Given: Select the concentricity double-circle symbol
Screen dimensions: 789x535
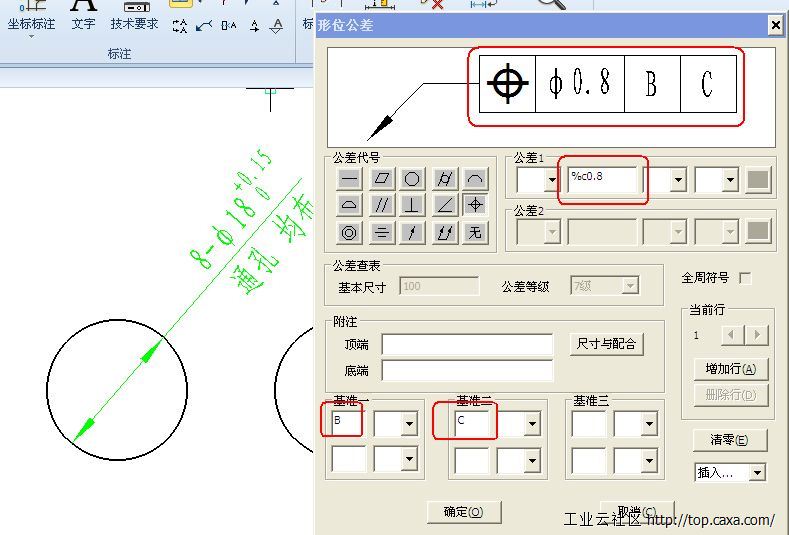Looking at the screenshot, I should [349, 233].
